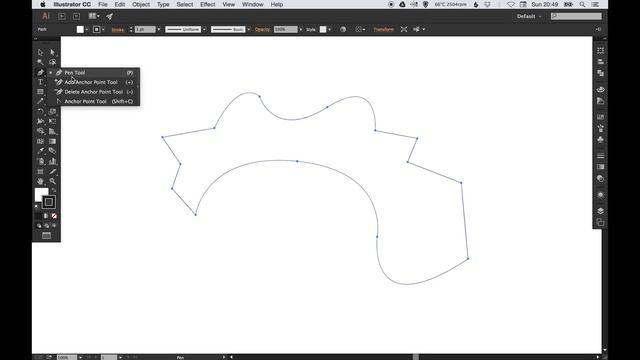The image size is (640, 360).
Task: Toggle the Change Screen Mode button
Action: coord(46,236)
